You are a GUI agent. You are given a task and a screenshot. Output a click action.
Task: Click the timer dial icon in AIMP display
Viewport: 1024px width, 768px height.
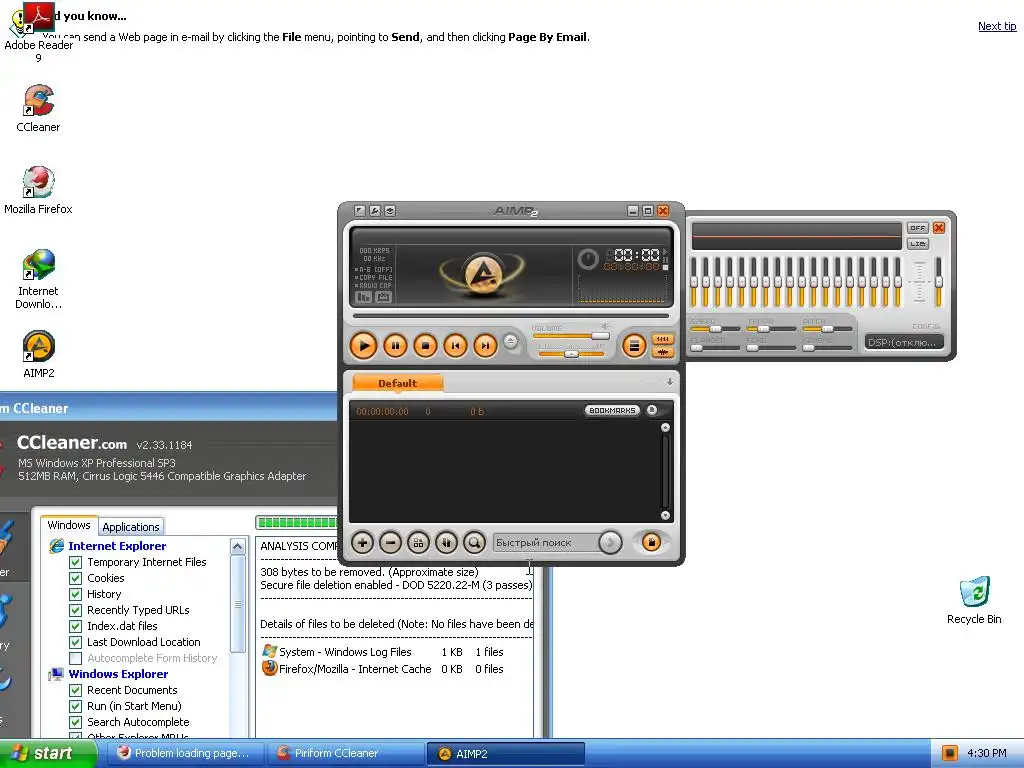(588, 259)
